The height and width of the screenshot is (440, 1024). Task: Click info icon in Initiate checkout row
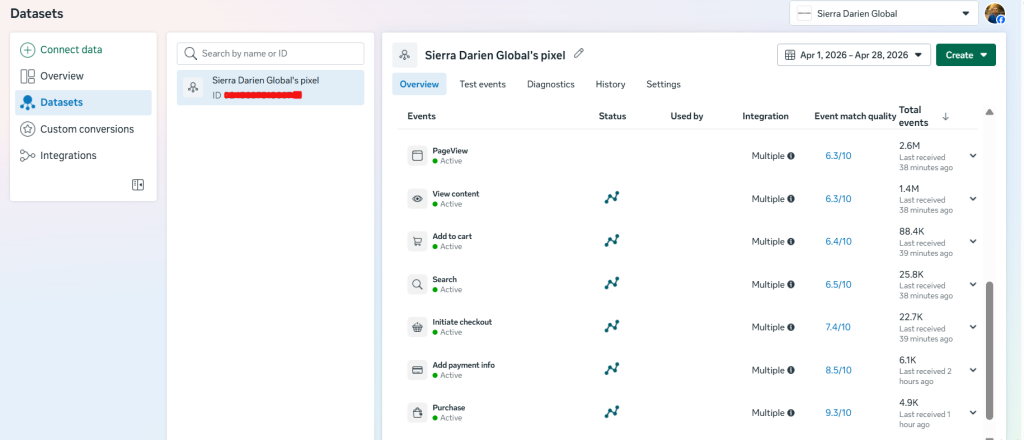[x=791, y=327]
